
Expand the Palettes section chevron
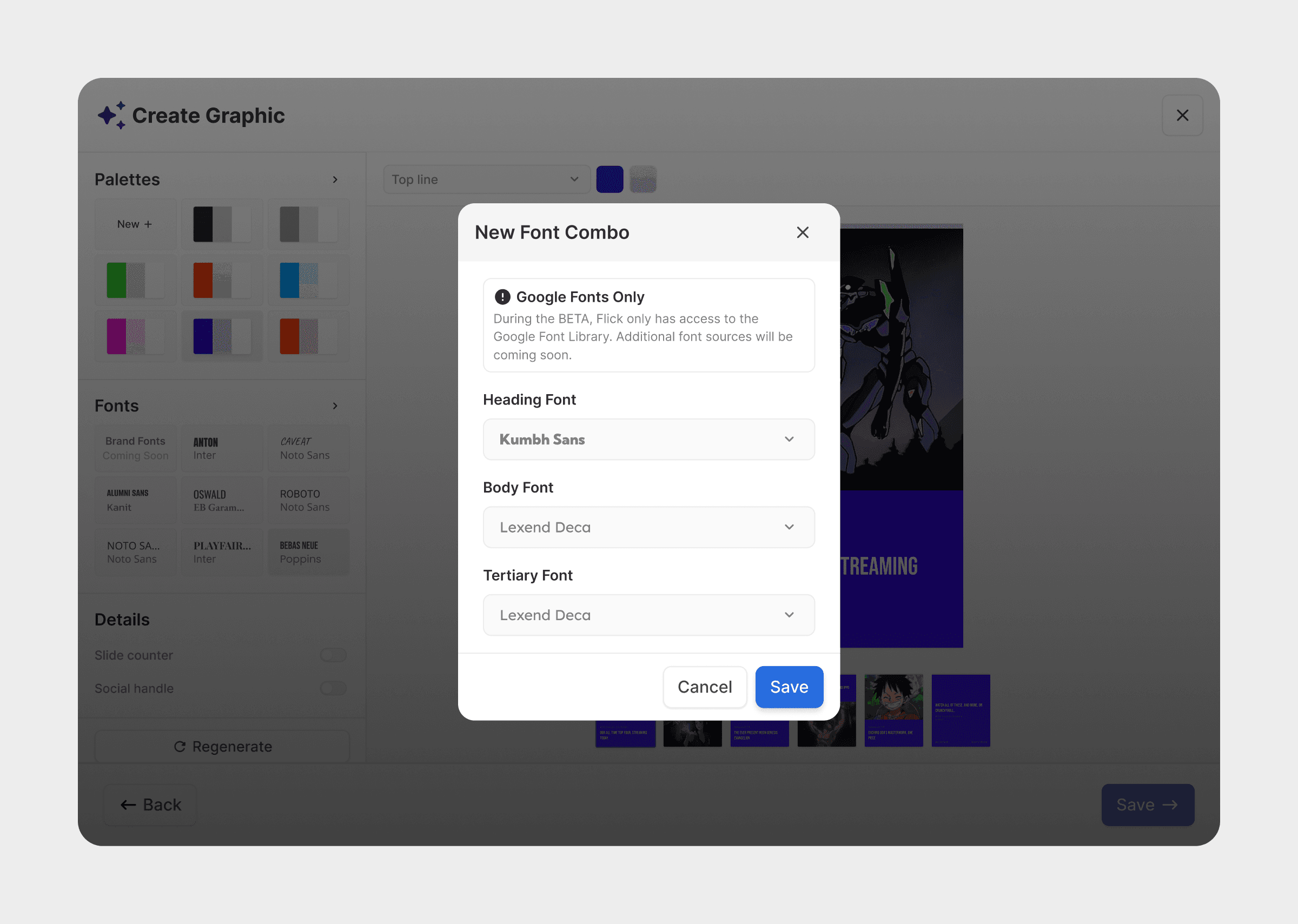coord(335,180)
